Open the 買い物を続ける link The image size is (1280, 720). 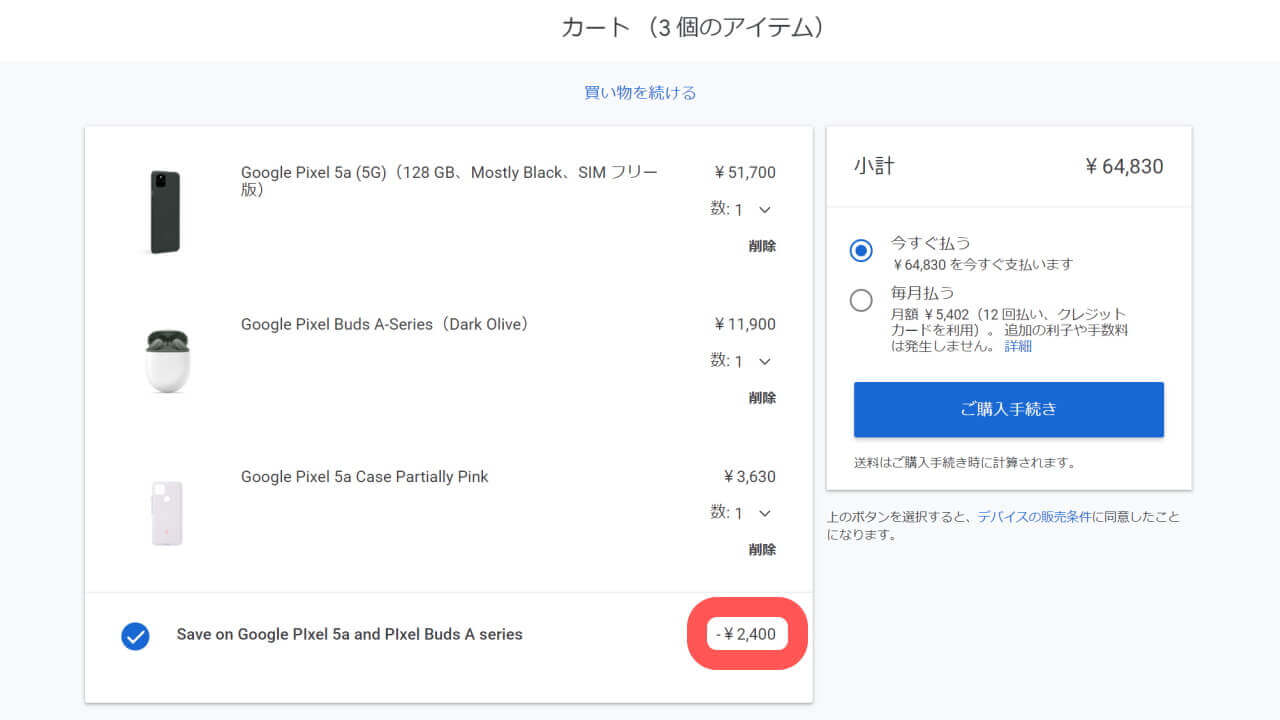tap(639, 91)
